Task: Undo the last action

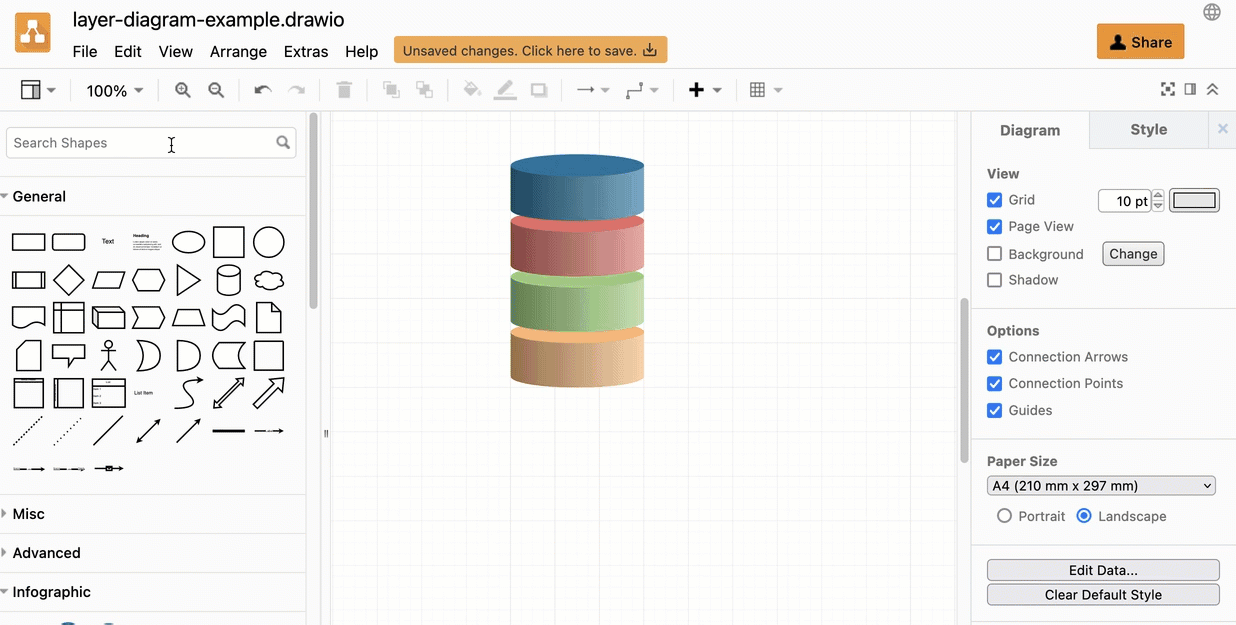Action: coord(263,90)
